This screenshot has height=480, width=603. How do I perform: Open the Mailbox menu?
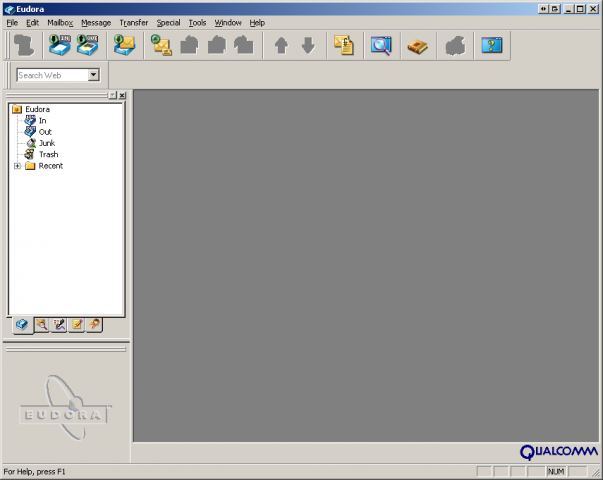click(x=60, y=23)
